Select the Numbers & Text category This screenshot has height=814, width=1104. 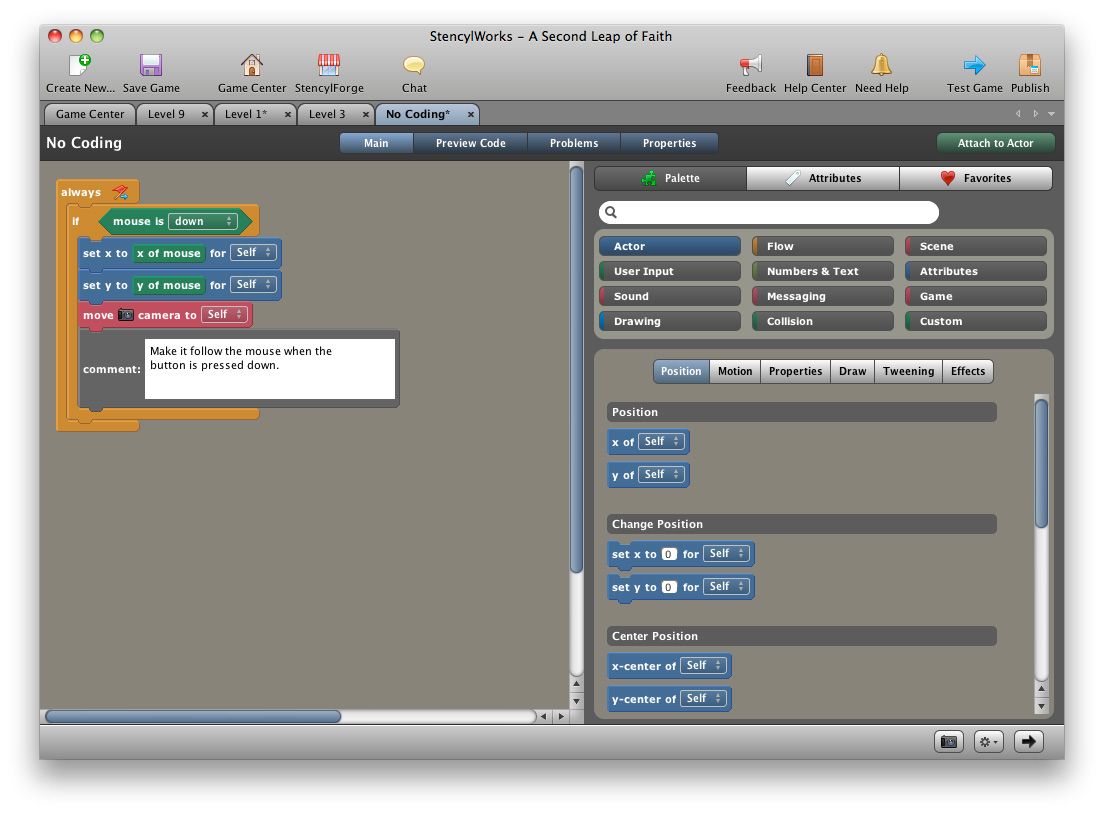point(822,271)
